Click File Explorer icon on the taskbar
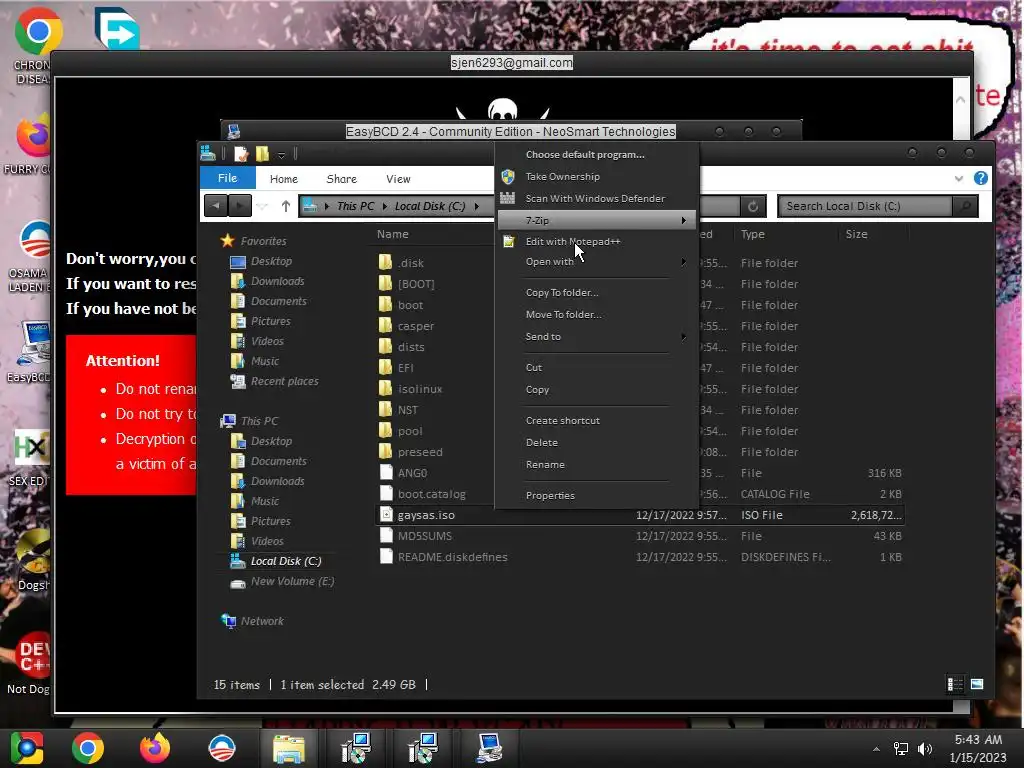 (289, 748)
